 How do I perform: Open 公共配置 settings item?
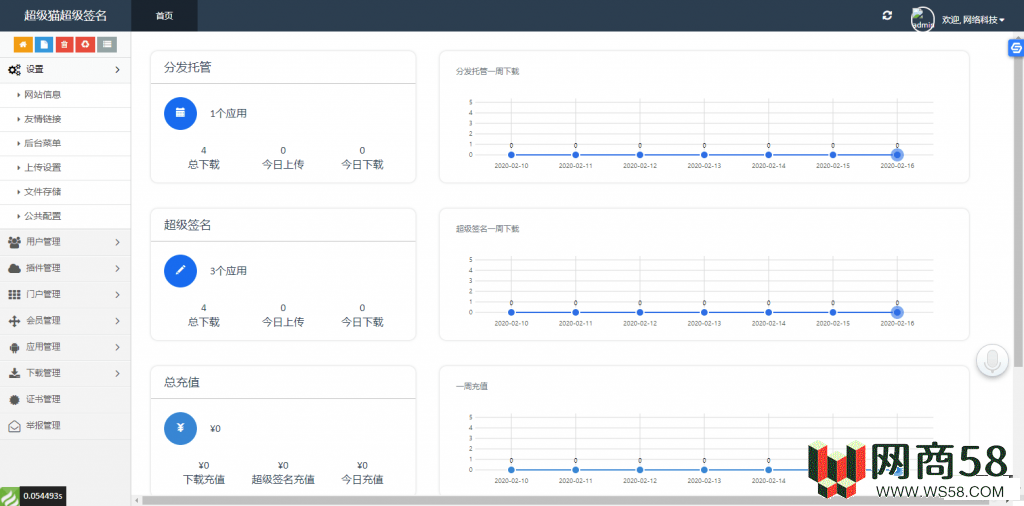point(65,216)
